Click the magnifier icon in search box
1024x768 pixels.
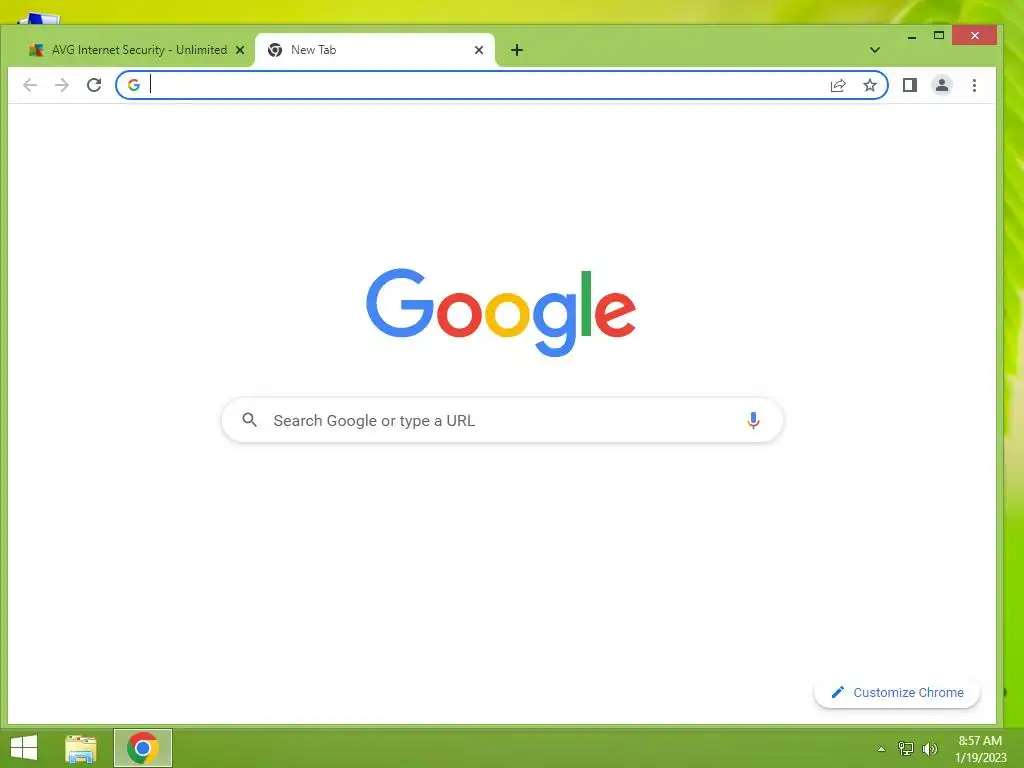[x=249, y=420]
